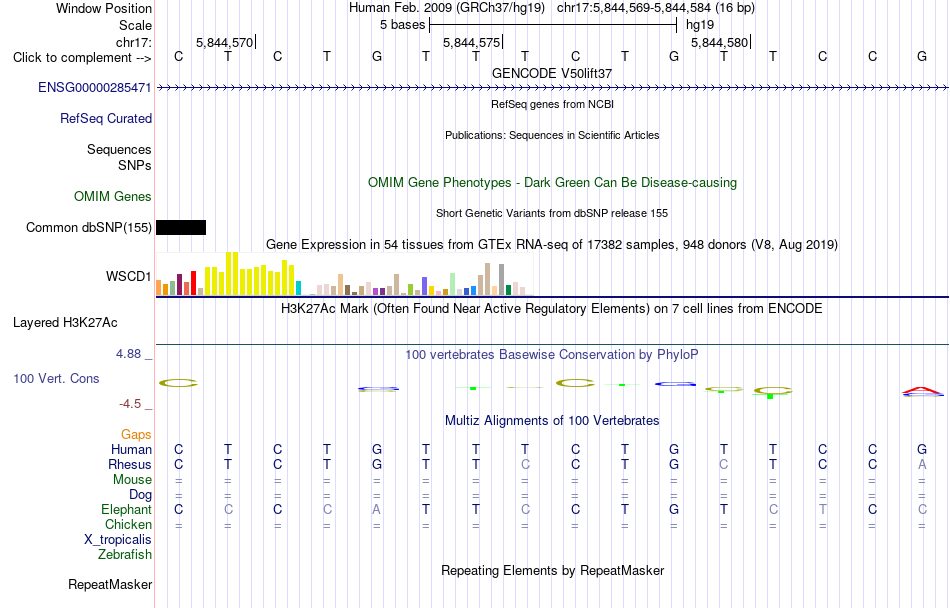950x608 pixels.
Task: Click the Sequences track label
Action: [119, 150]
